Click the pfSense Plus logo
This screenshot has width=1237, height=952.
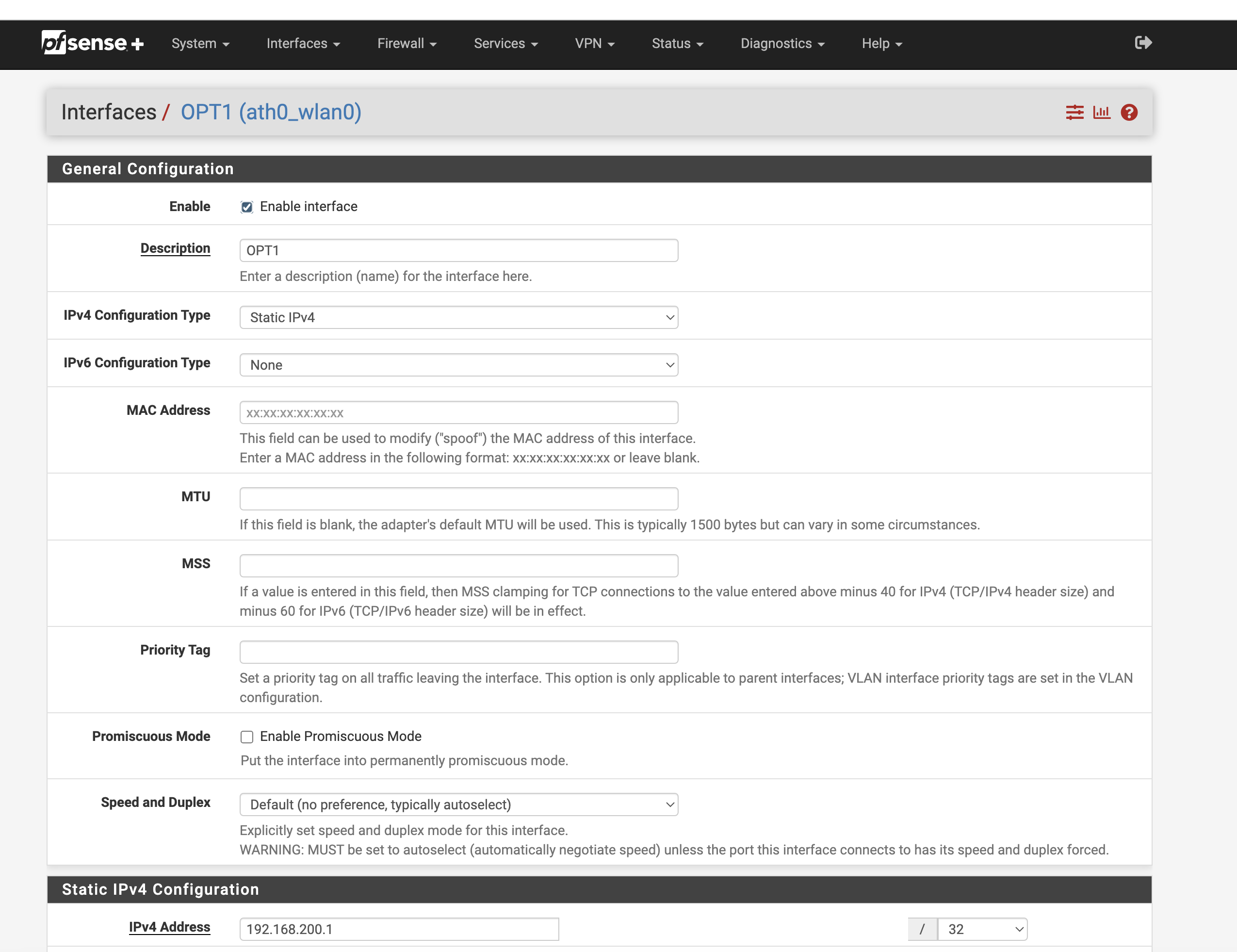point(92,43)
